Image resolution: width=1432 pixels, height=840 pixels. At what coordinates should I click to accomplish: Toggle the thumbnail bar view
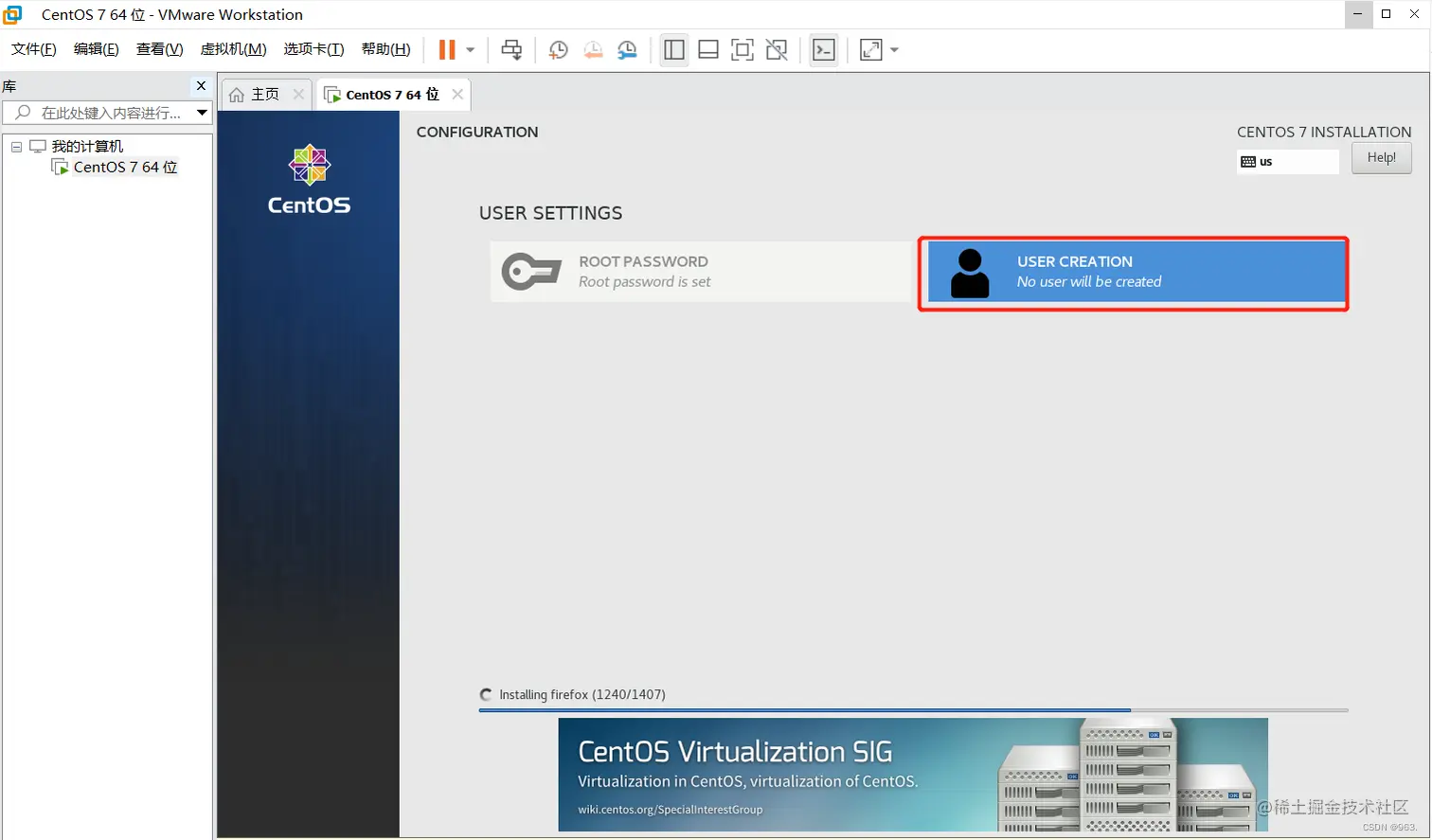coord(708,49)
